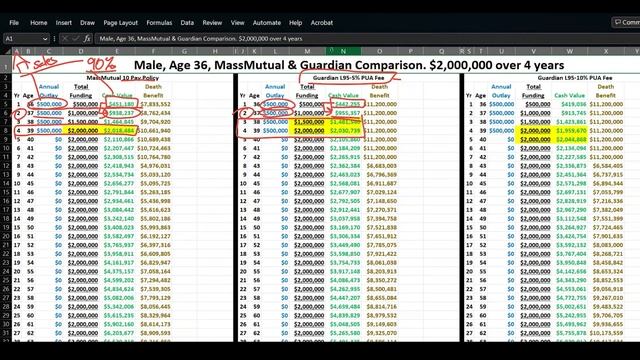
Task: Click the 'MassMutual 10 Pay Policy' heading cell
Action: (x=122, y=78)
